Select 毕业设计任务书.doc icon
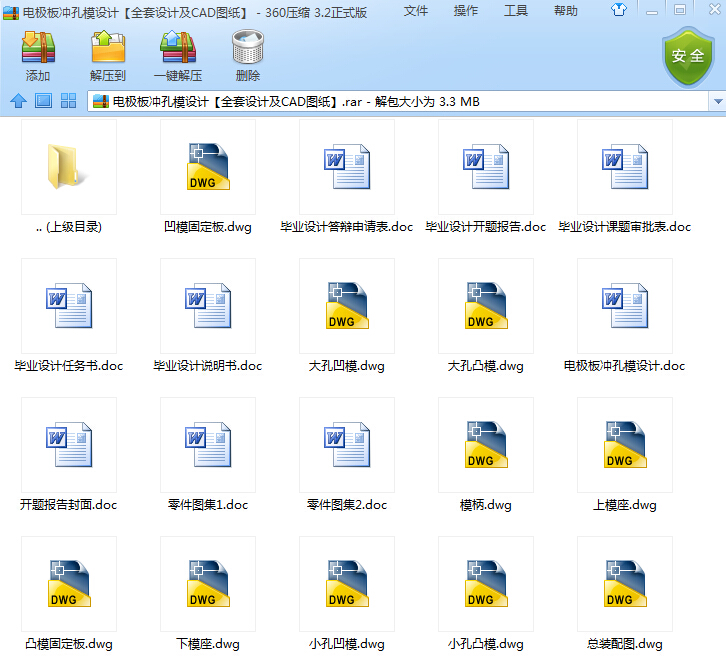Image resolution: width=726 pixels, height=672 pixels. 69,306
